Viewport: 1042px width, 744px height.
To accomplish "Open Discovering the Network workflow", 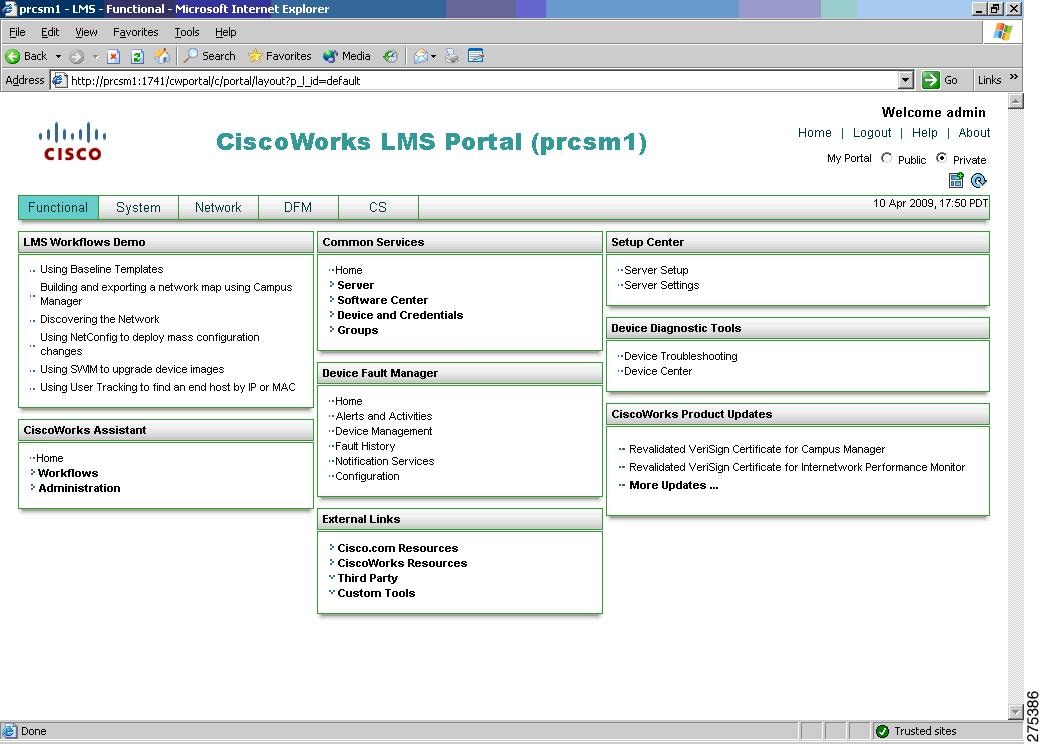I will (100, 320).
